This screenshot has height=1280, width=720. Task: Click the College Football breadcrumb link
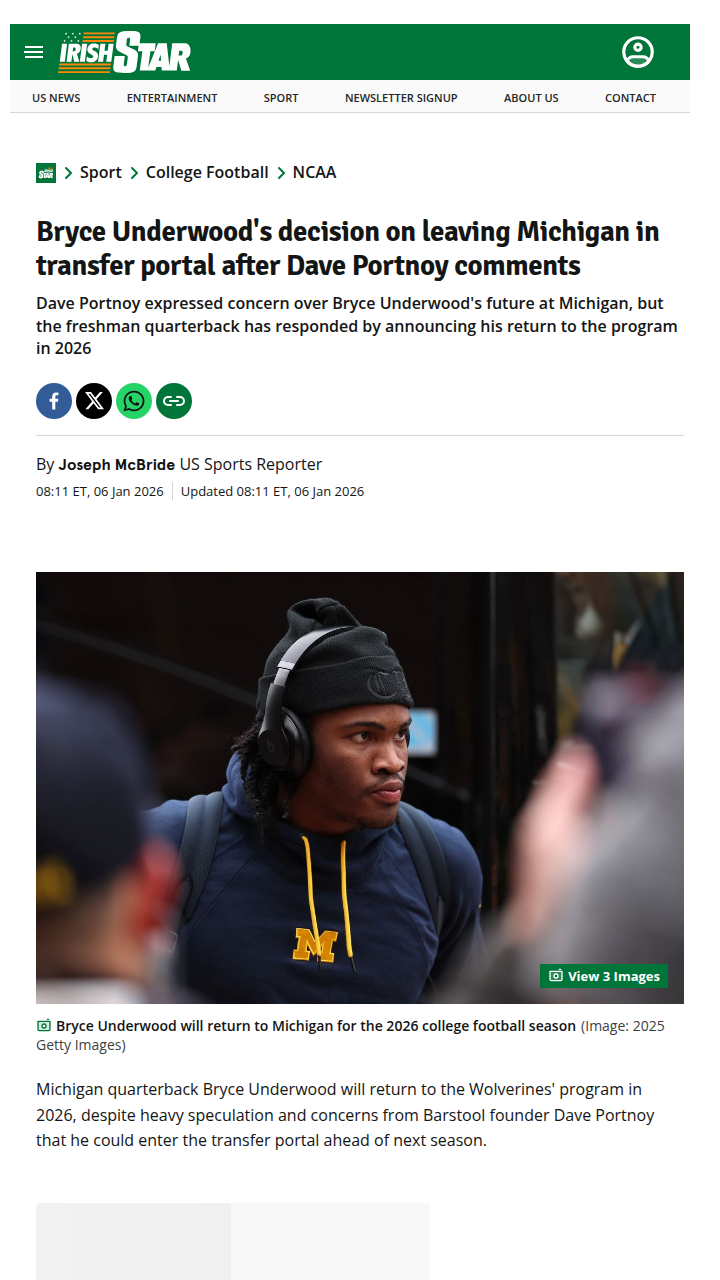(207, 172)
